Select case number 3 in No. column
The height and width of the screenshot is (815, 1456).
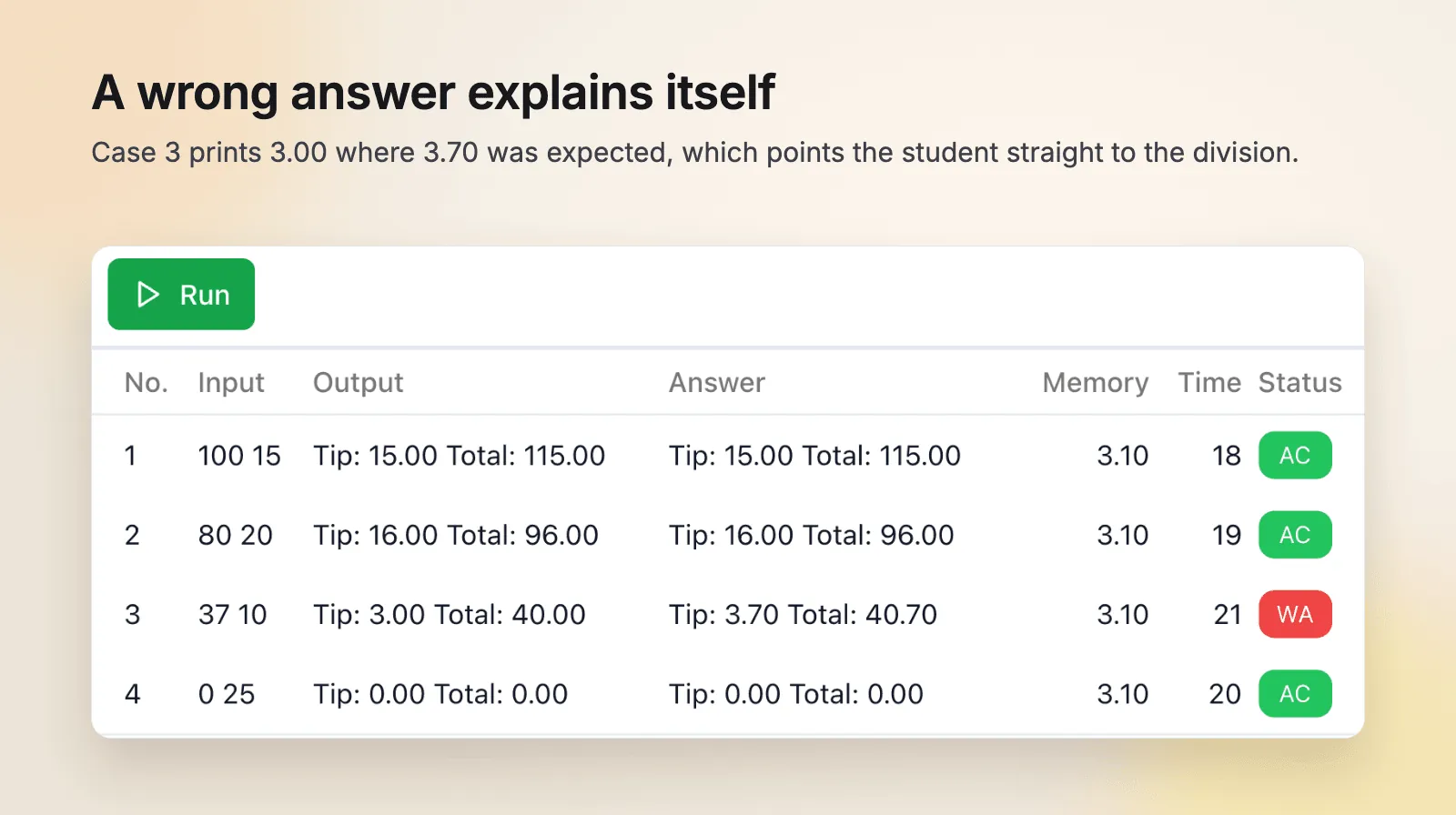coord(132,614)
